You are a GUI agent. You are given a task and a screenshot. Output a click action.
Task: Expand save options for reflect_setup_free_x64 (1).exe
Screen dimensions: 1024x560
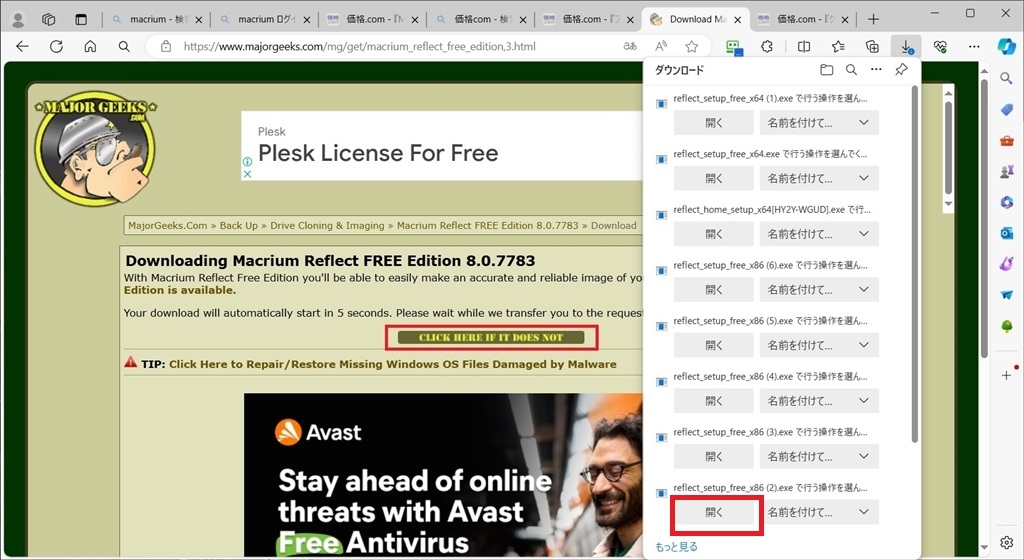coord(864,123)
